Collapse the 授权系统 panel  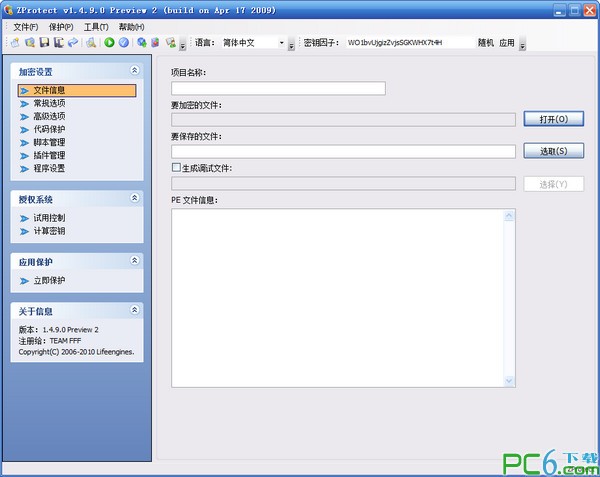tap(134, 198)
